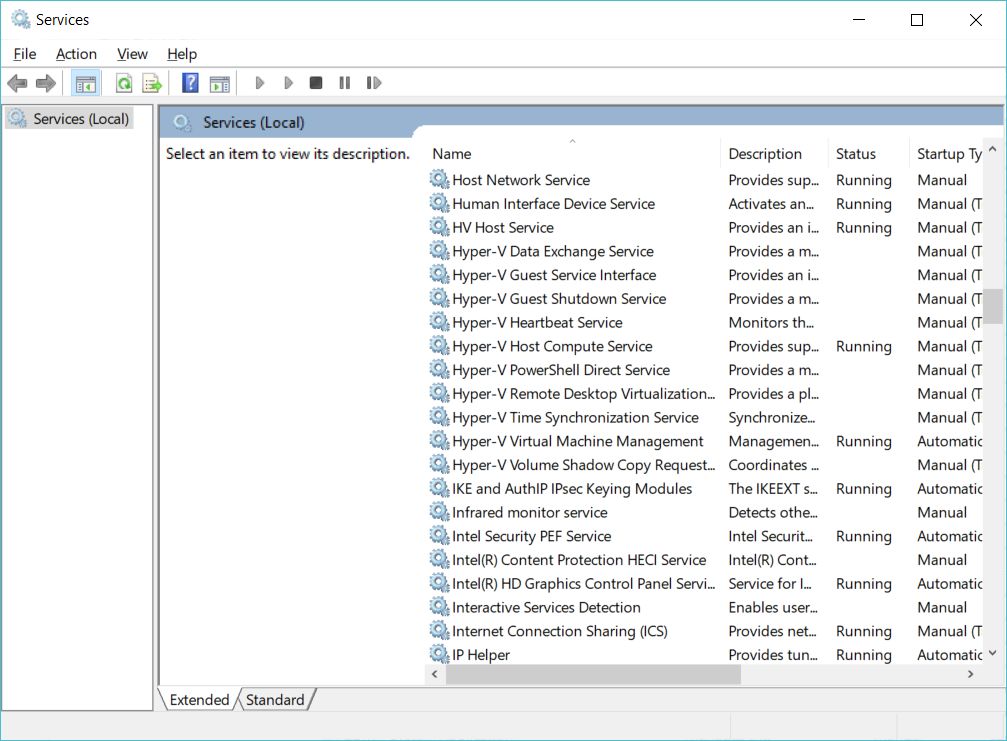Click gear icon of Hyper-V Virtual Machine Management
The image size is (1007, 741).
439,440
